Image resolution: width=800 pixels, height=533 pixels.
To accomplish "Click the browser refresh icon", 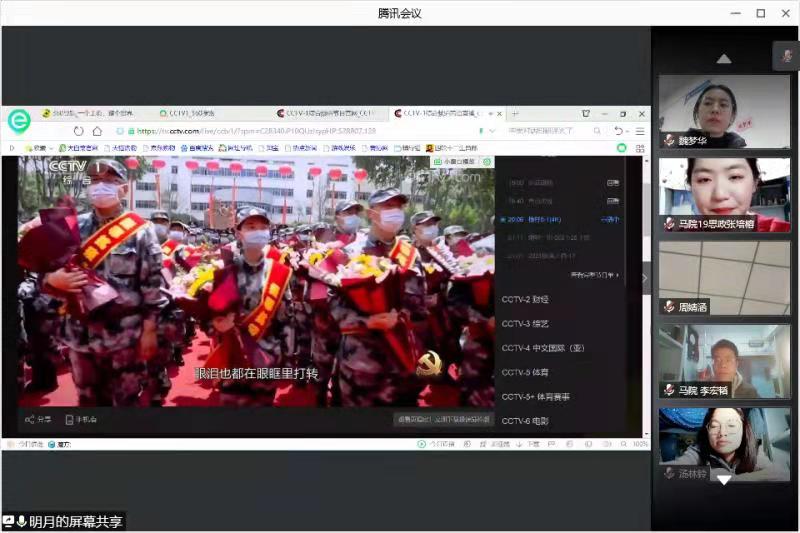I will [79, 131].
